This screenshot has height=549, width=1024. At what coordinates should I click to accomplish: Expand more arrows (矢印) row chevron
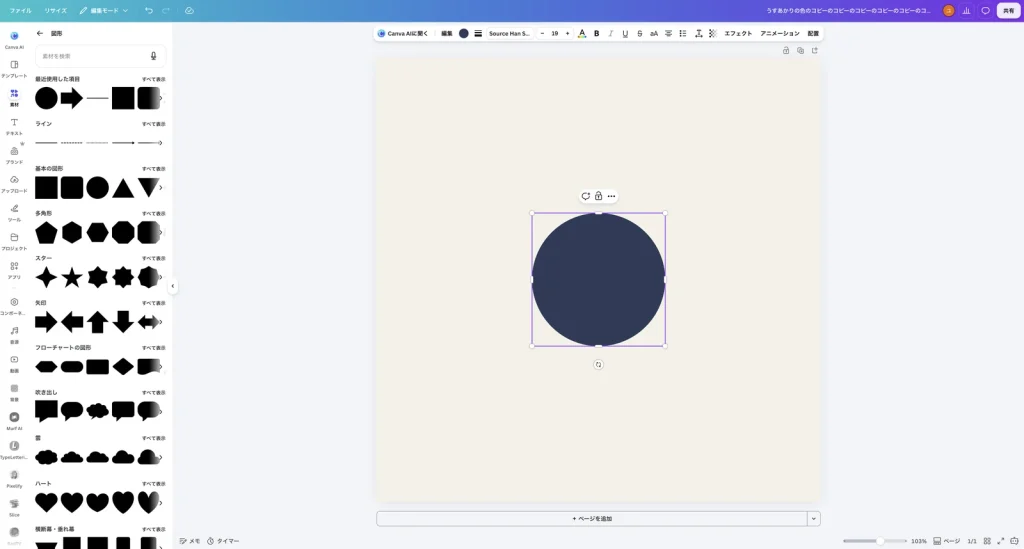click(x=161, y=322)
